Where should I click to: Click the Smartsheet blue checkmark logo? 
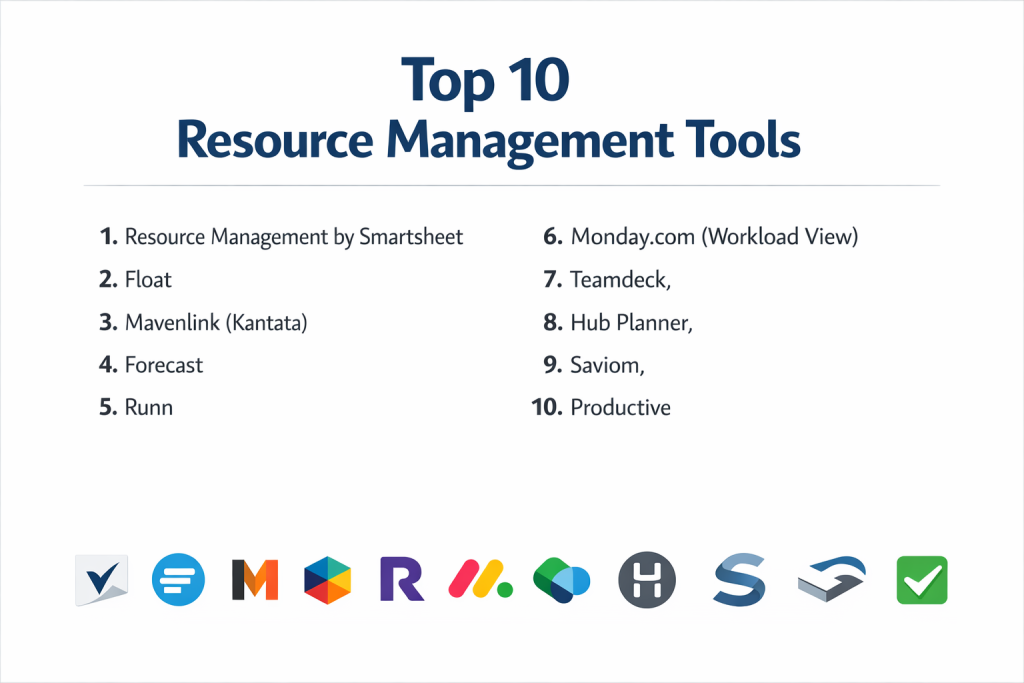point(102,580)
